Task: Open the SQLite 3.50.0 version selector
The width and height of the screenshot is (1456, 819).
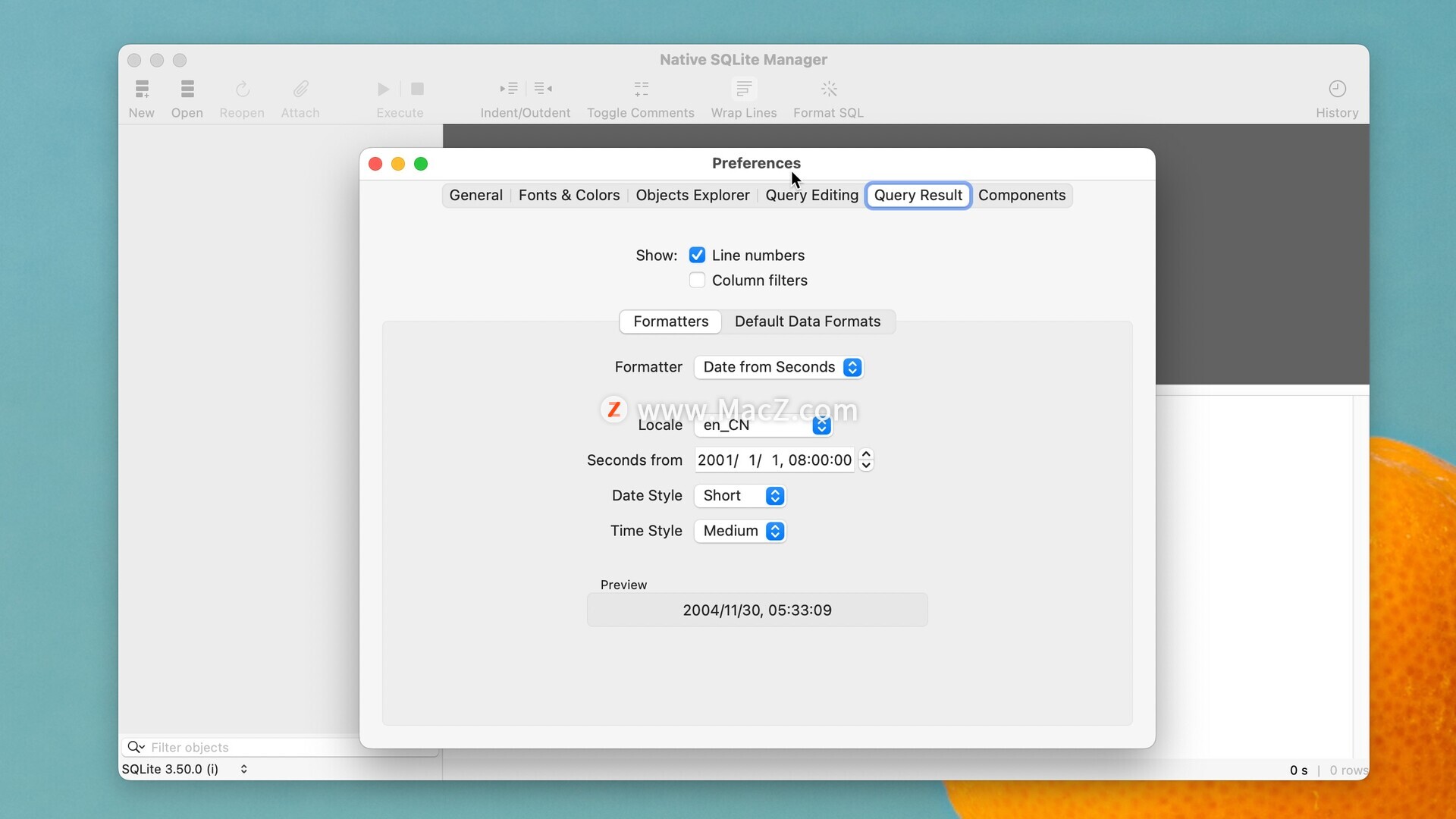Action: pyautogui.click(x=184, y=769)
